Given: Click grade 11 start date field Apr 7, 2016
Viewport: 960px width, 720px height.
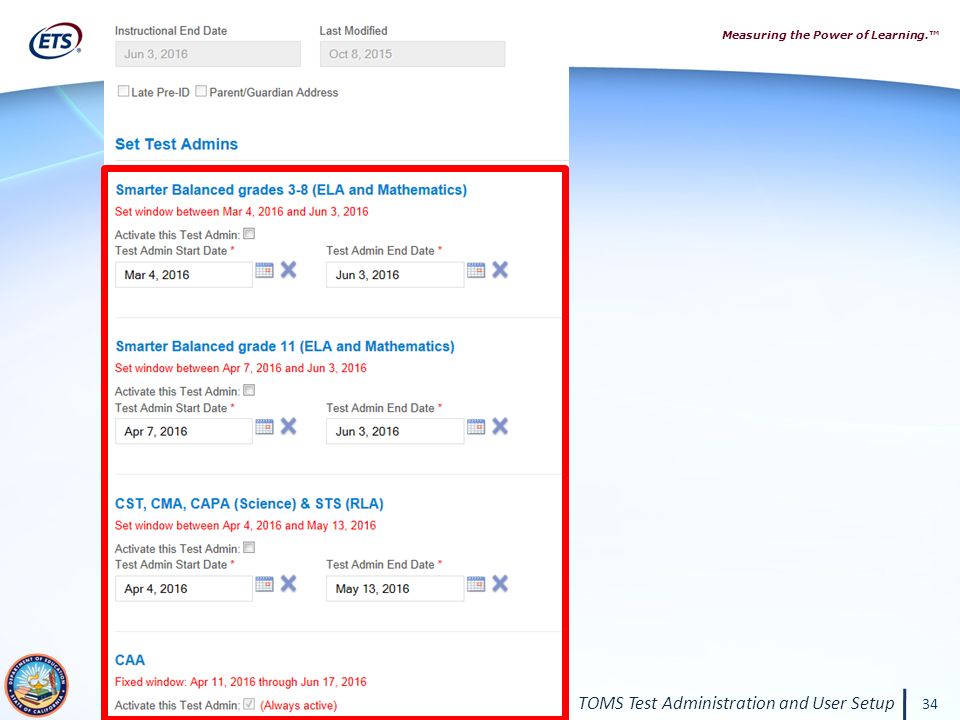Looking at the screenshot, I should tap(184, 432).
